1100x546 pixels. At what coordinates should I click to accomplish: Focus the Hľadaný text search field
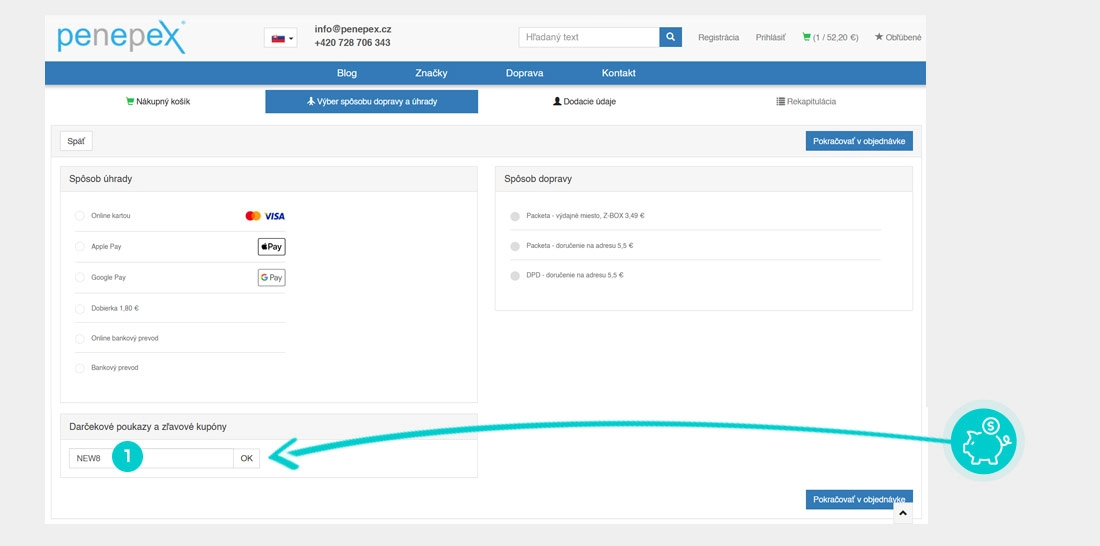(589, 37)
